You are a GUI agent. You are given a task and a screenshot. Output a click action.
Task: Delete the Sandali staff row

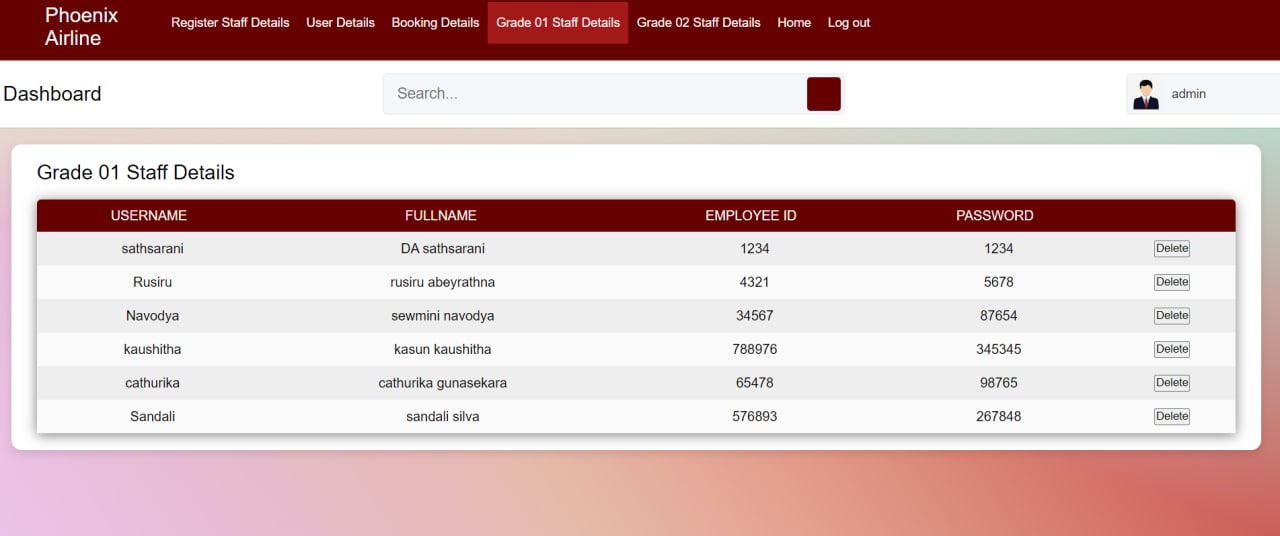(x=1172, y=416)
